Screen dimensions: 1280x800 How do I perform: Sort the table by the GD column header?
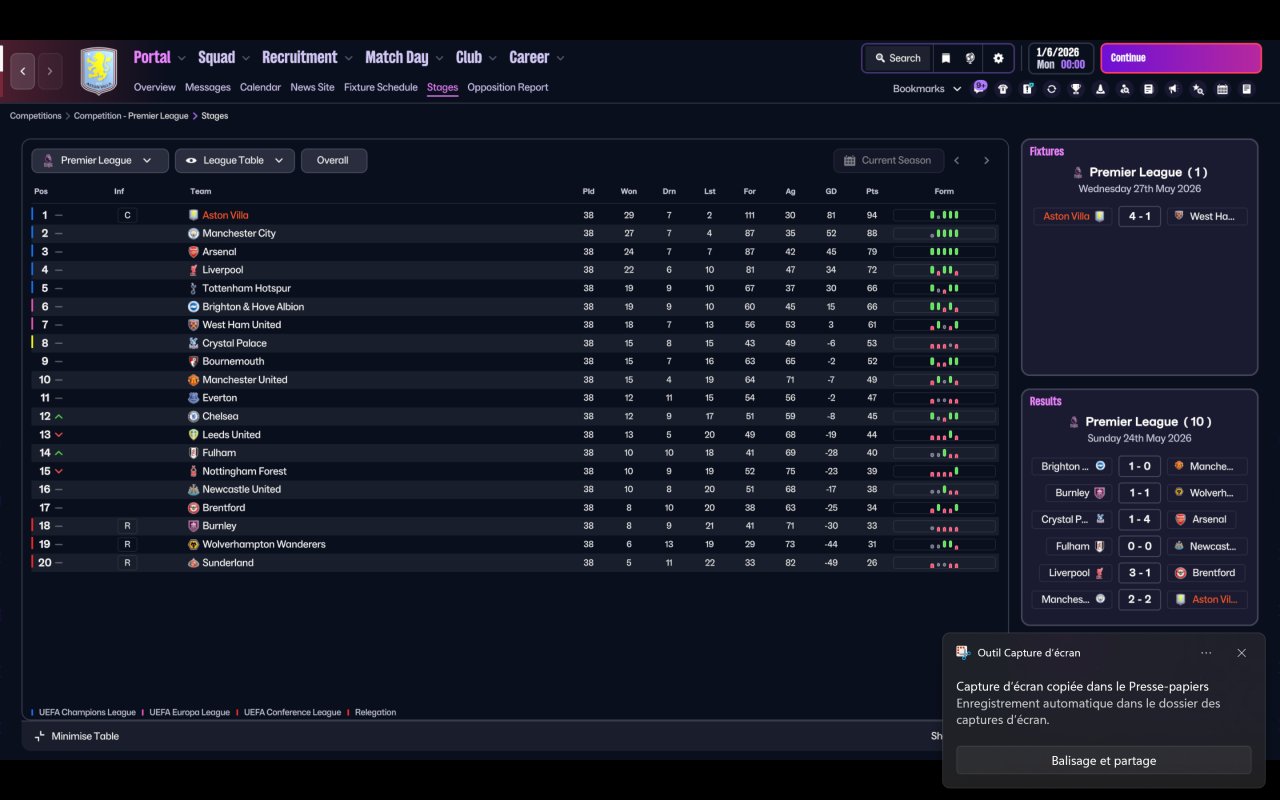tap(831, 191)
